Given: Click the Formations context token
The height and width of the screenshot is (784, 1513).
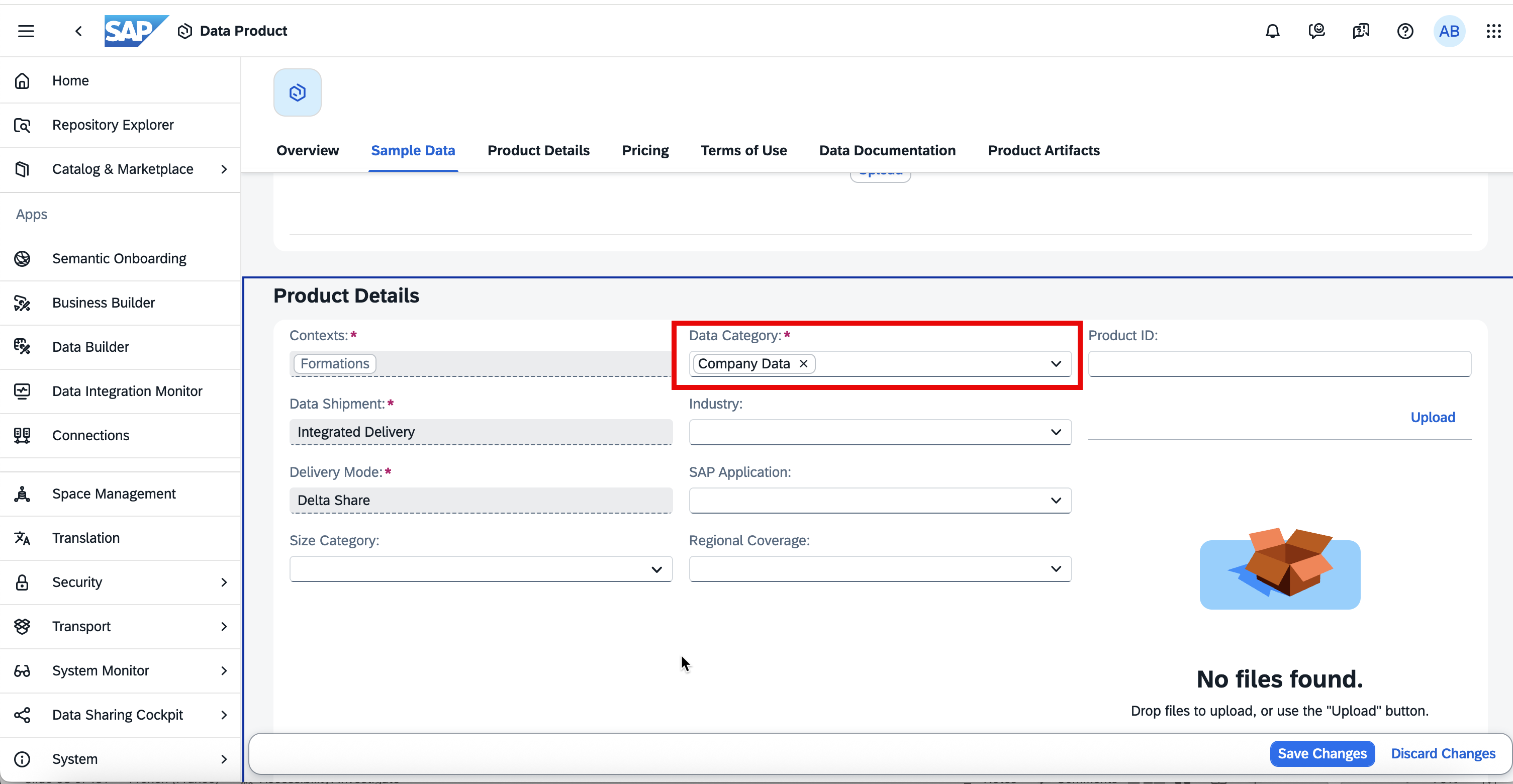Looking at the screenshot, I should (335, 363).
